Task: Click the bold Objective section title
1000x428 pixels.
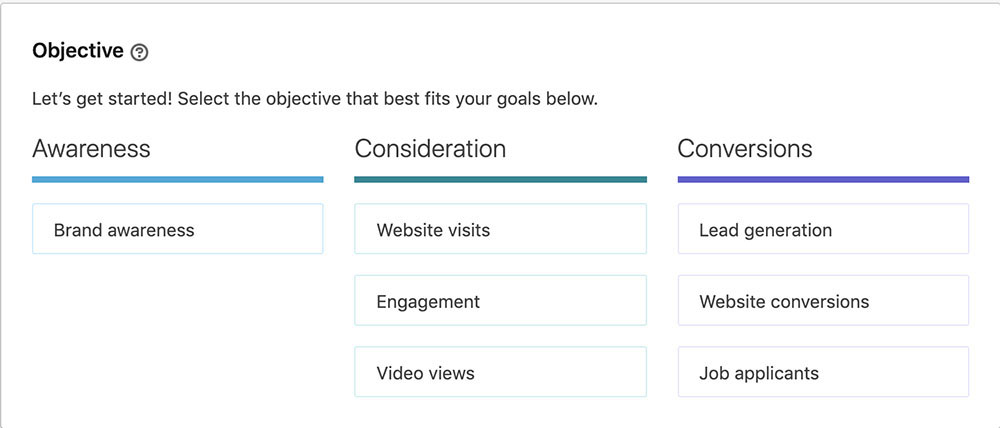Action: [x=78, y=51]
